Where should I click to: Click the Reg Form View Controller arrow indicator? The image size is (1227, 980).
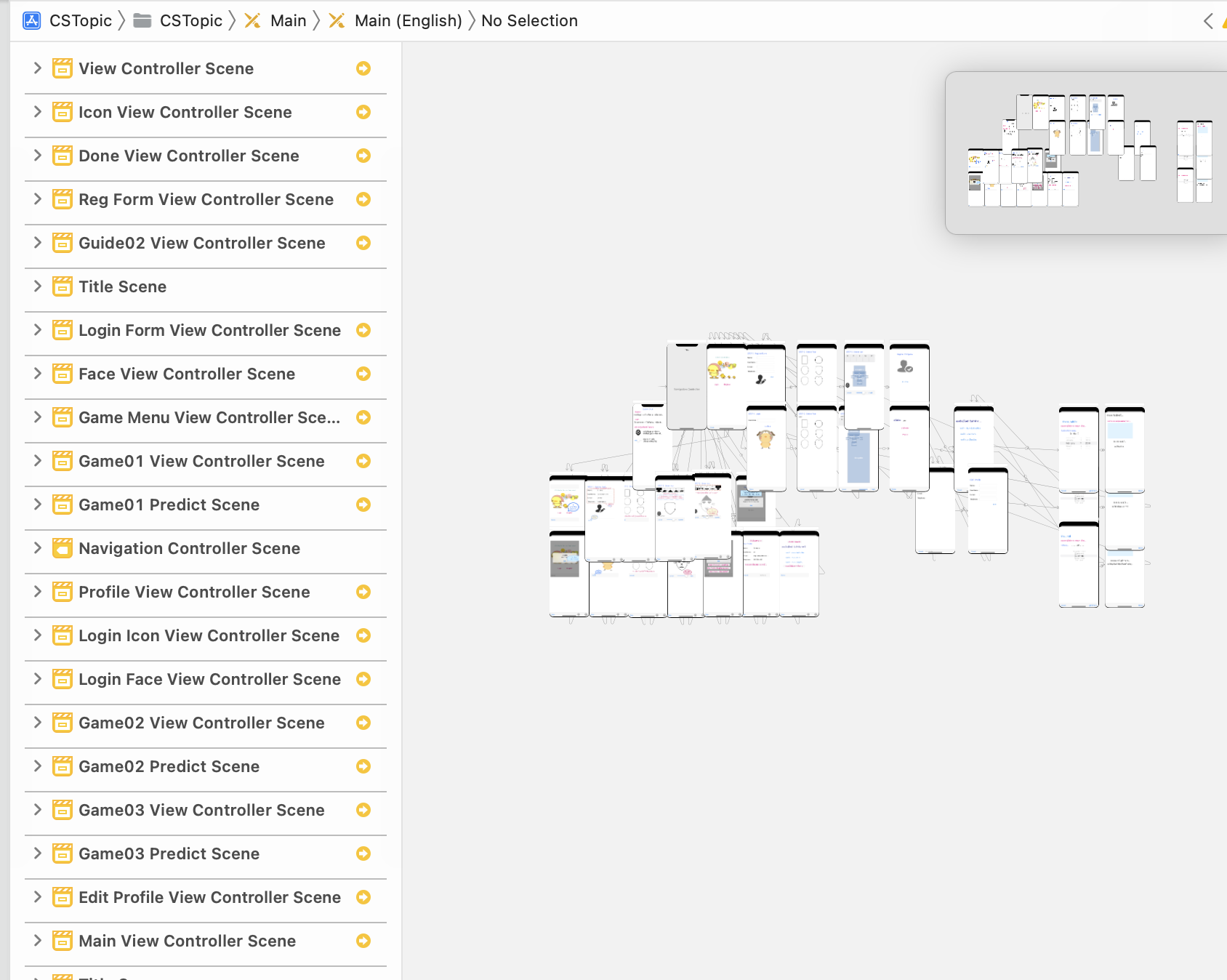[x=363, y=199]
